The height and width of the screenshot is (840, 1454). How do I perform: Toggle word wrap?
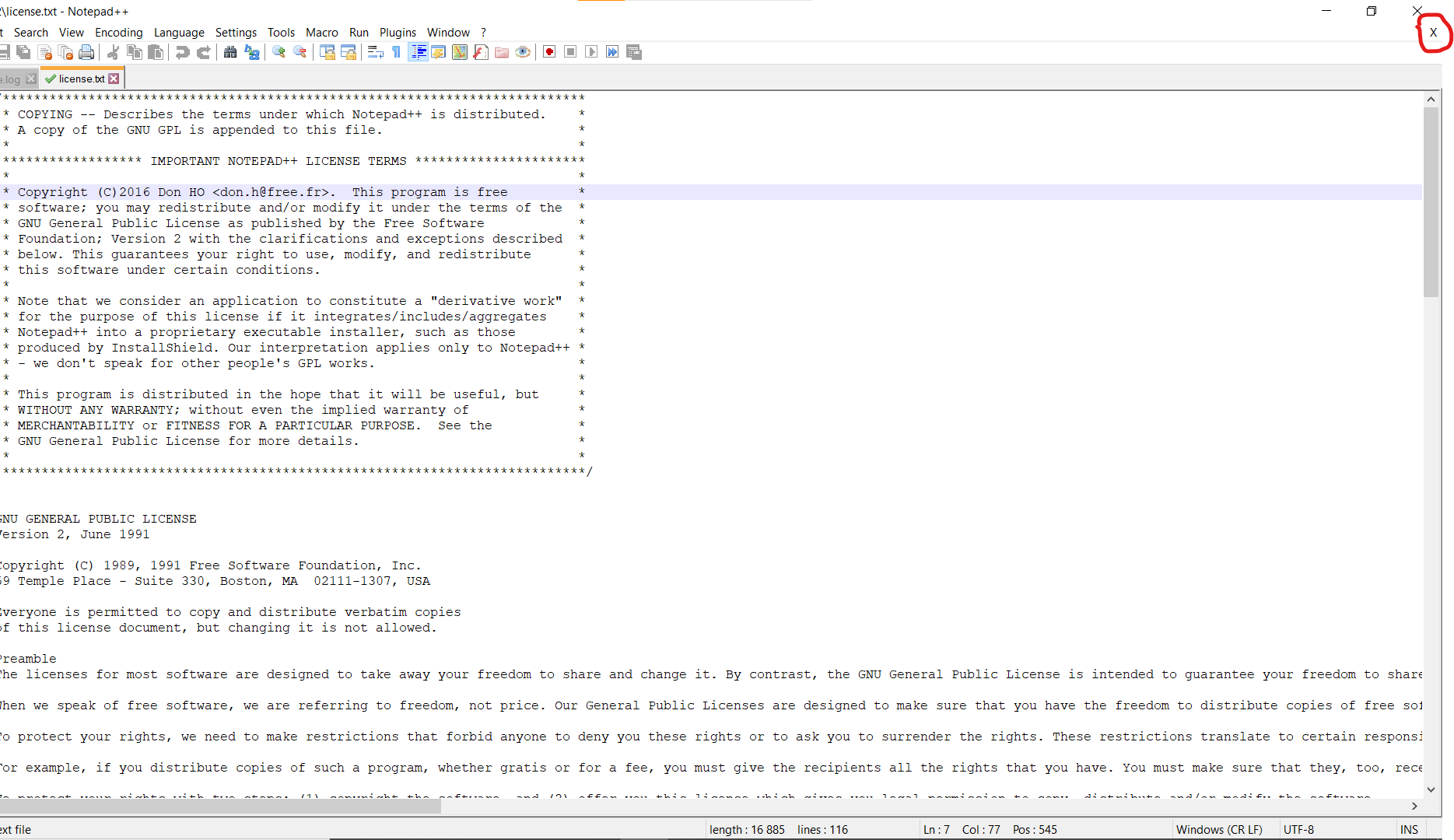[x=376, y=52]
